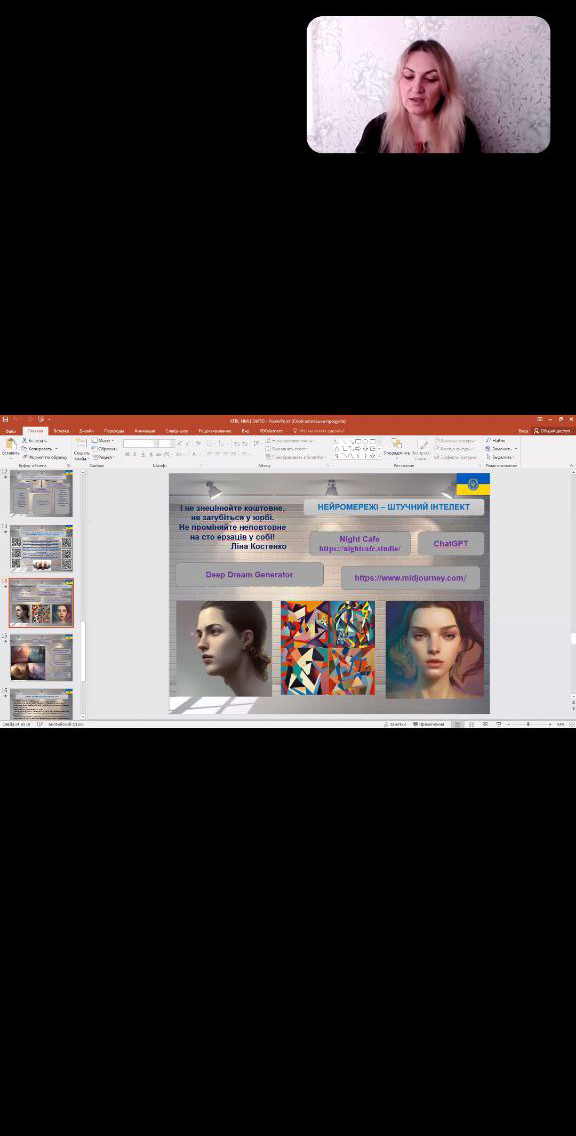Image resolution: width=576 pixels, height=1136 pixels.
Task: Expand the shapes gallery More arrow
Action: pyautogui.click(x=379, y=456)
